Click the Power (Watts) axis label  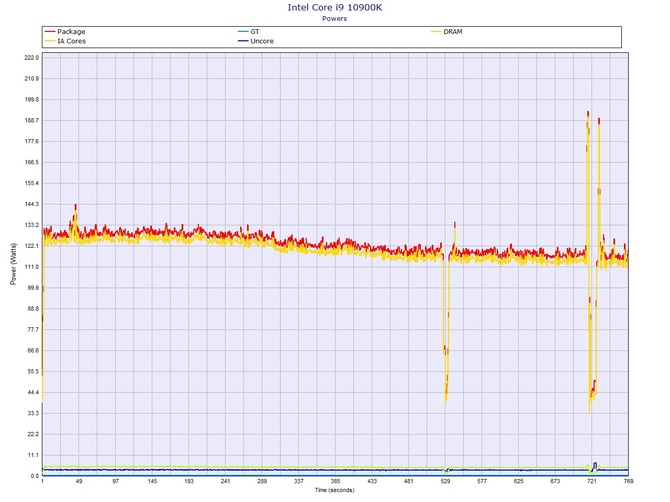[13, 264]
